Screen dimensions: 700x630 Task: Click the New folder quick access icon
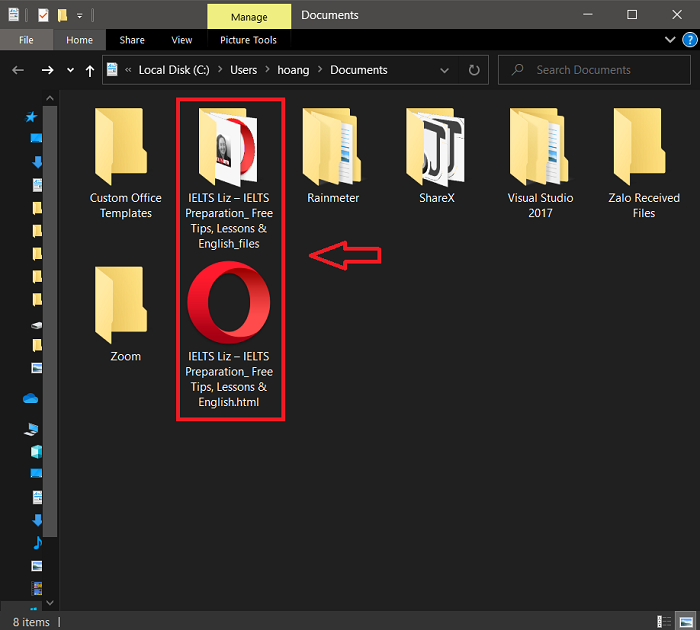[x=62, y=15]
